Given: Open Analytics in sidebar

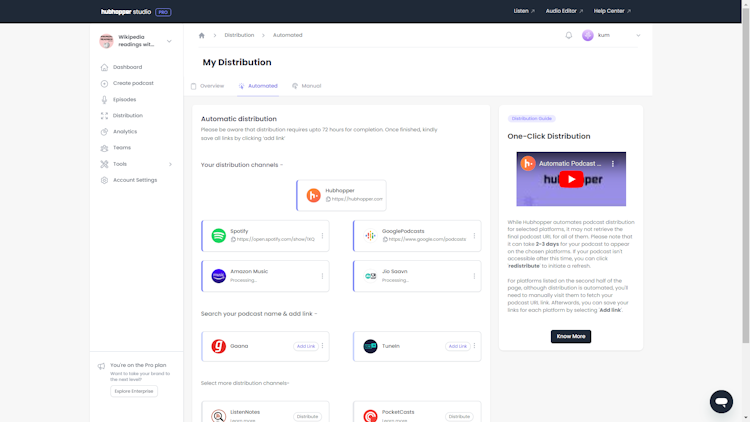Looking at the screenshot, I should click(x=125, y=132).
